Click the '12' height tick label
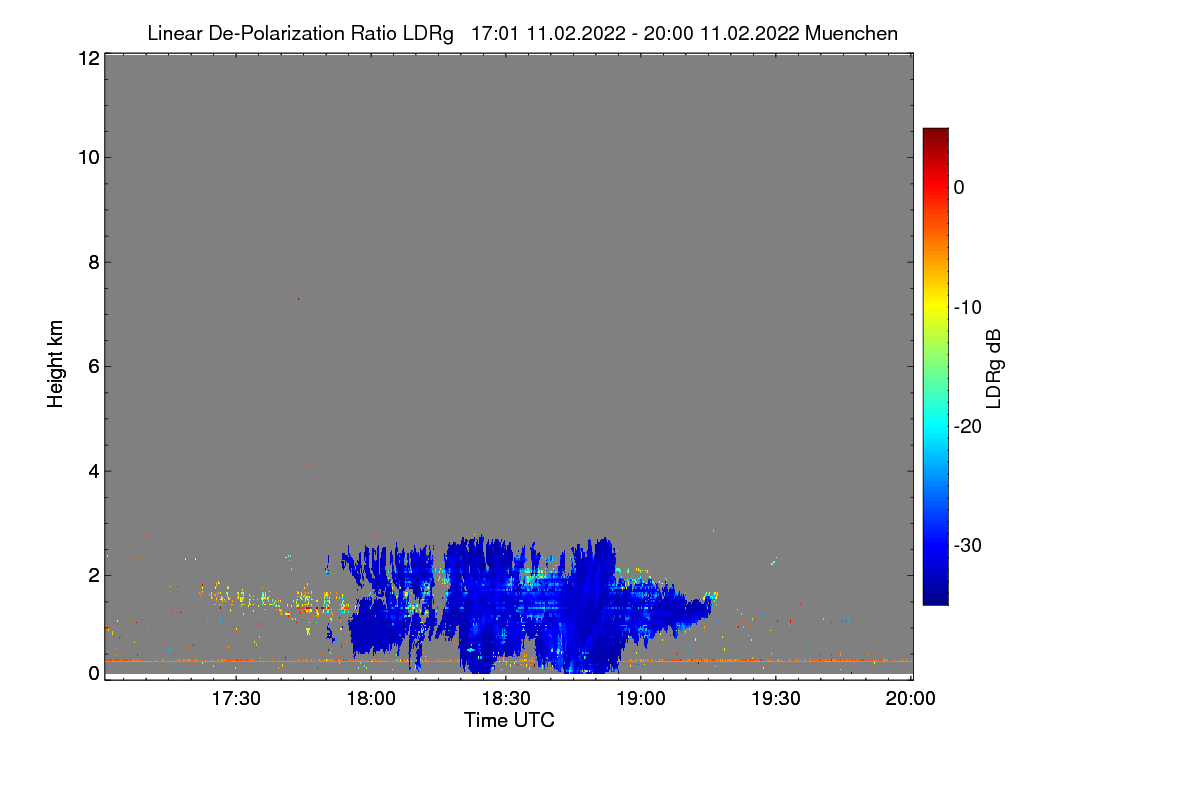This screenshot has width=1200, height=800. click(x=88, y=58)
